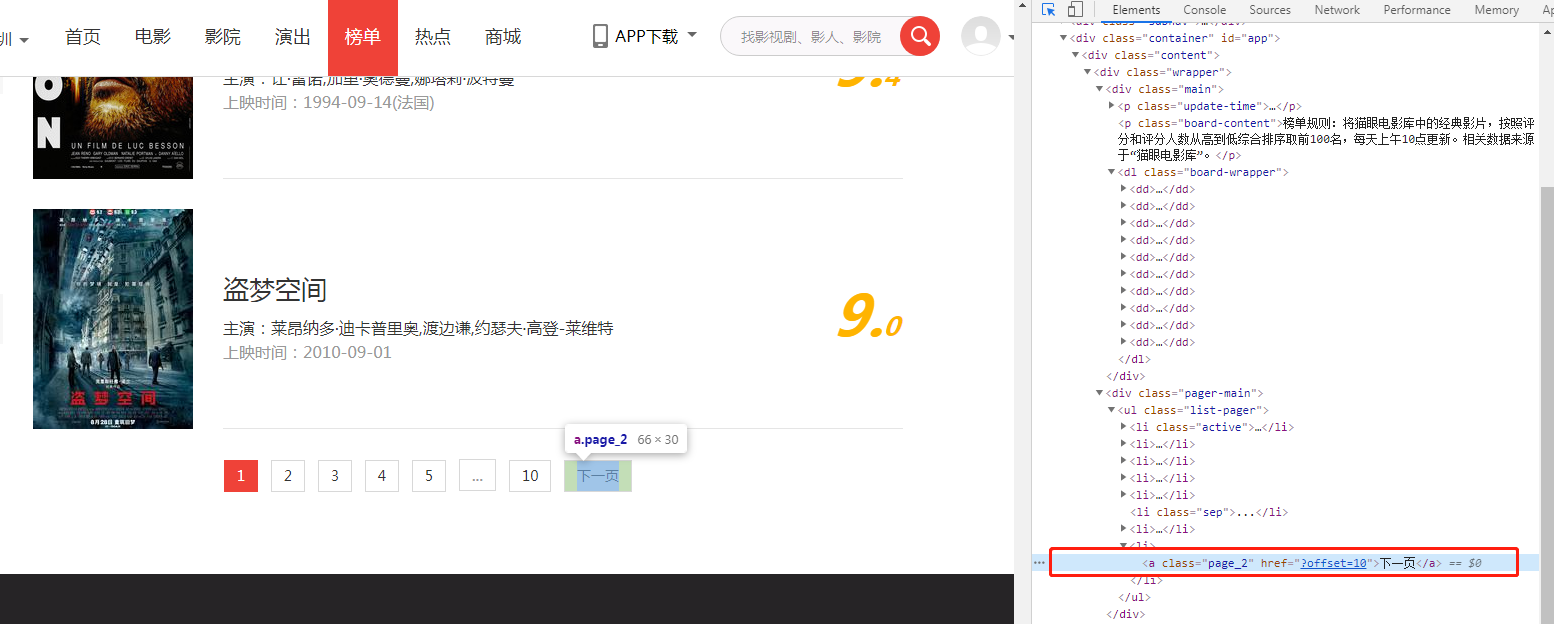Screen dimensions: 1554x624
Task: Expand the li class="active" DOM node
Action: click(x=1122, y=426)
